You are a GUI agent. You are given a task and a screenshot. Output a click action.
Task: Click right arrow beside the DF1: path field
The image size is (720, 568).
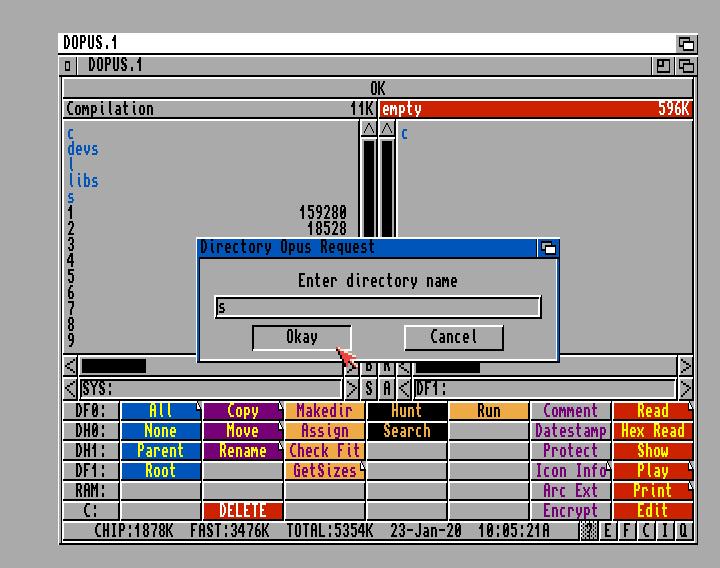[685, 389]
